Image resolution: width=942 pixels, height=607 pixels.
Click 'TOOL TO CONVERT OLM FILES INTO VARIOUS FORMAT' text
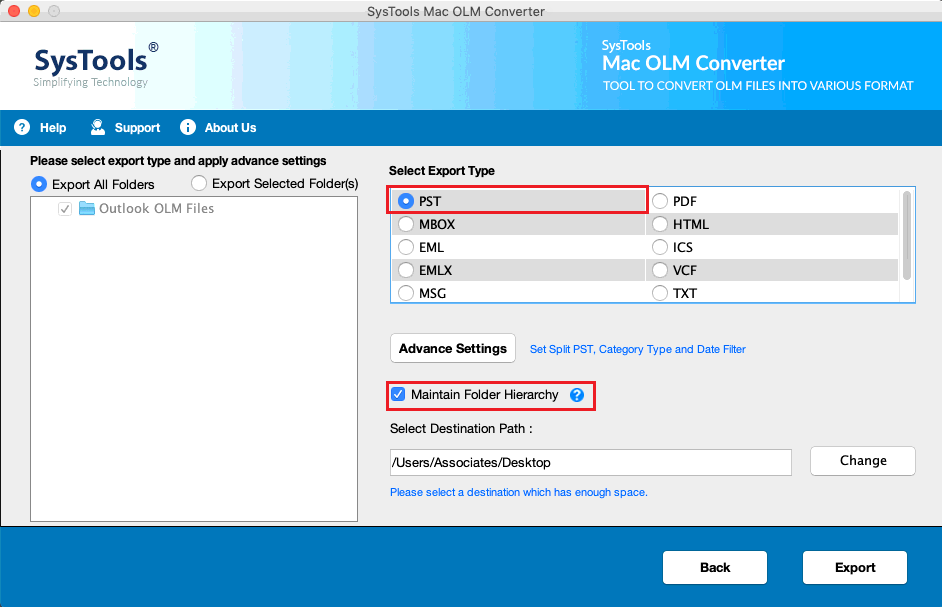coord(758,86)
